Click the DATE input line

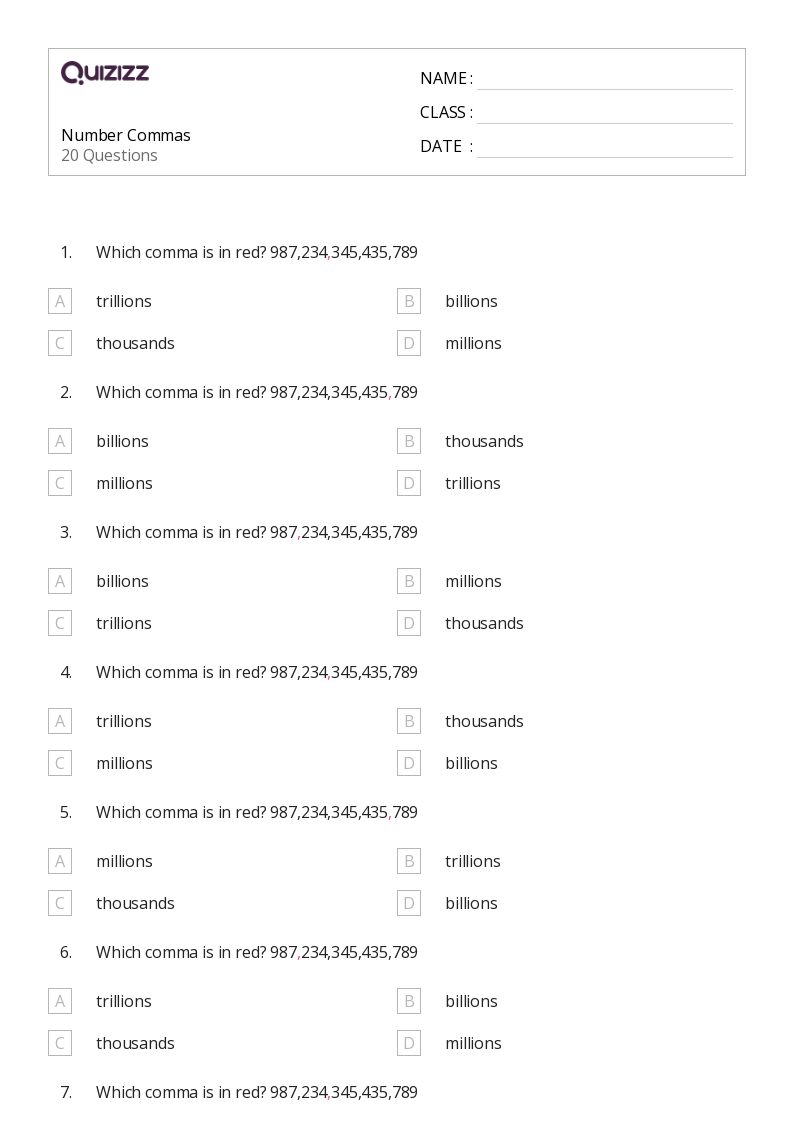(604, 147)
